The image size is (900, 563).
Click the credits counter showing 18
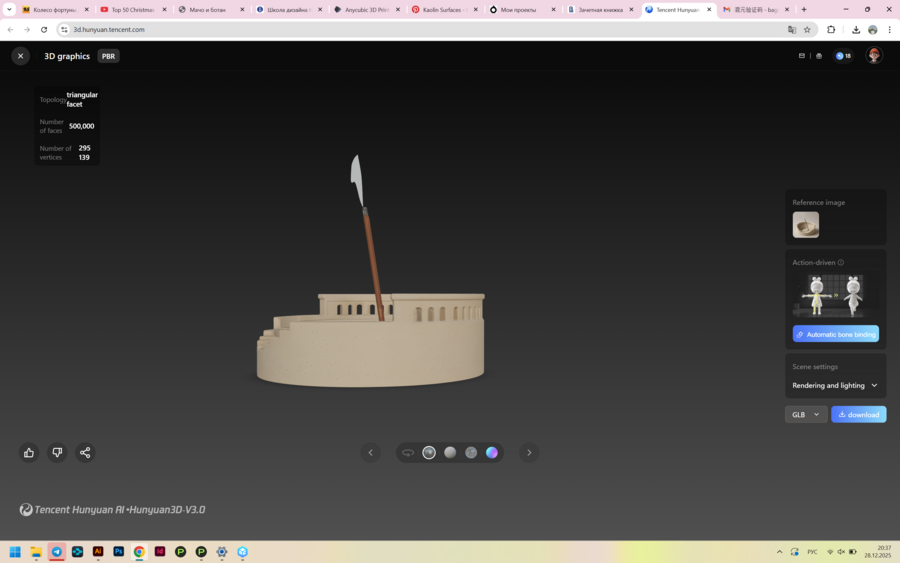click(843, 56)
